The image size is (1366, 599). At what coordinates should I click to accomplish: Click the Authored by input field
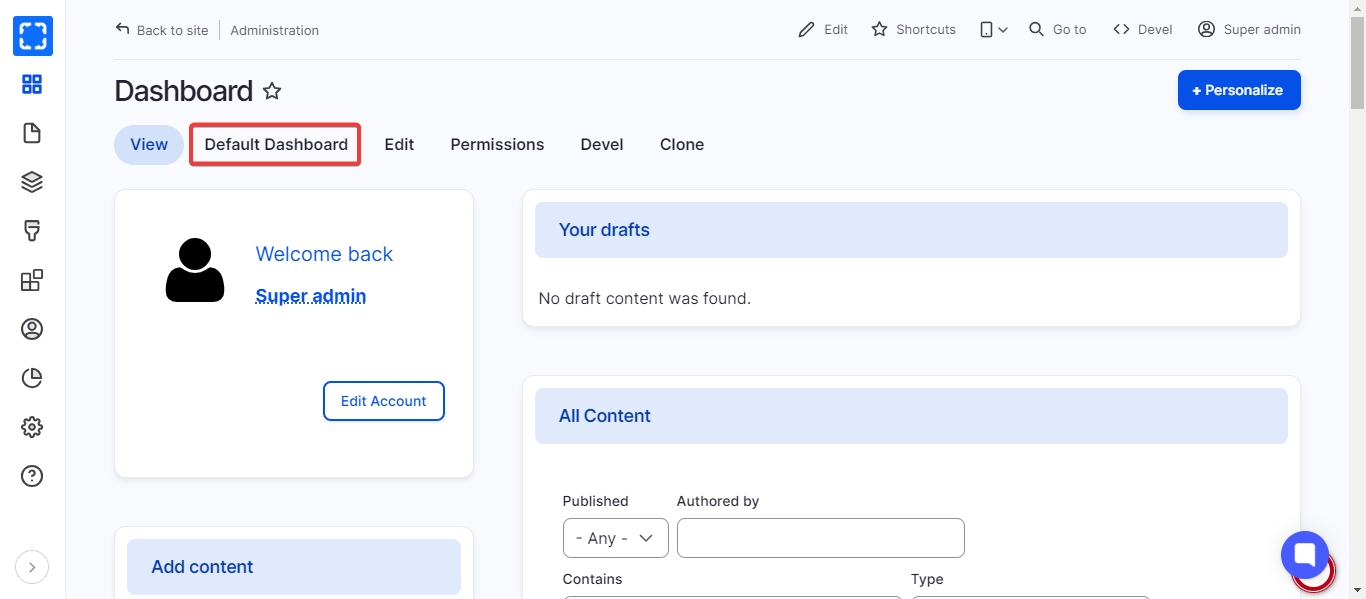[820, 538]
